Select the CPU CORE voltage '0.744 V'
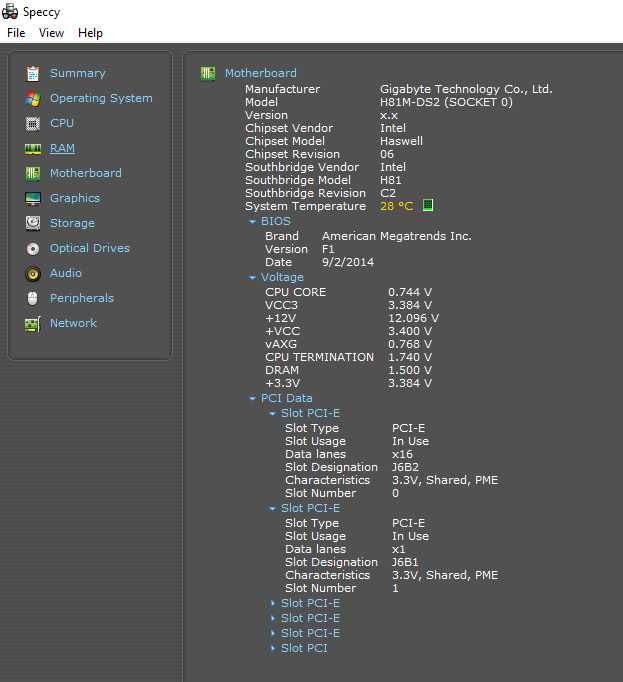 coord(410,292)
